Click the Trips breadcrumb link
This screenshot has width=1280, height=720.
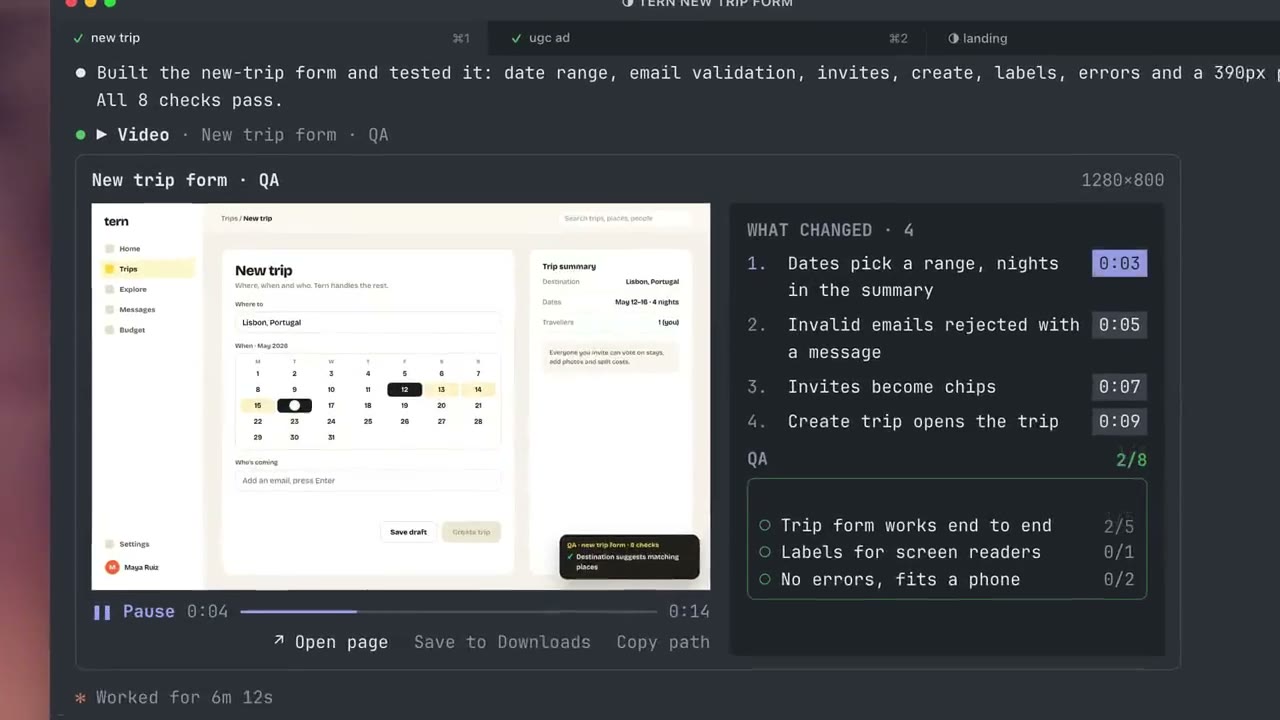click(x=229, y=218)
